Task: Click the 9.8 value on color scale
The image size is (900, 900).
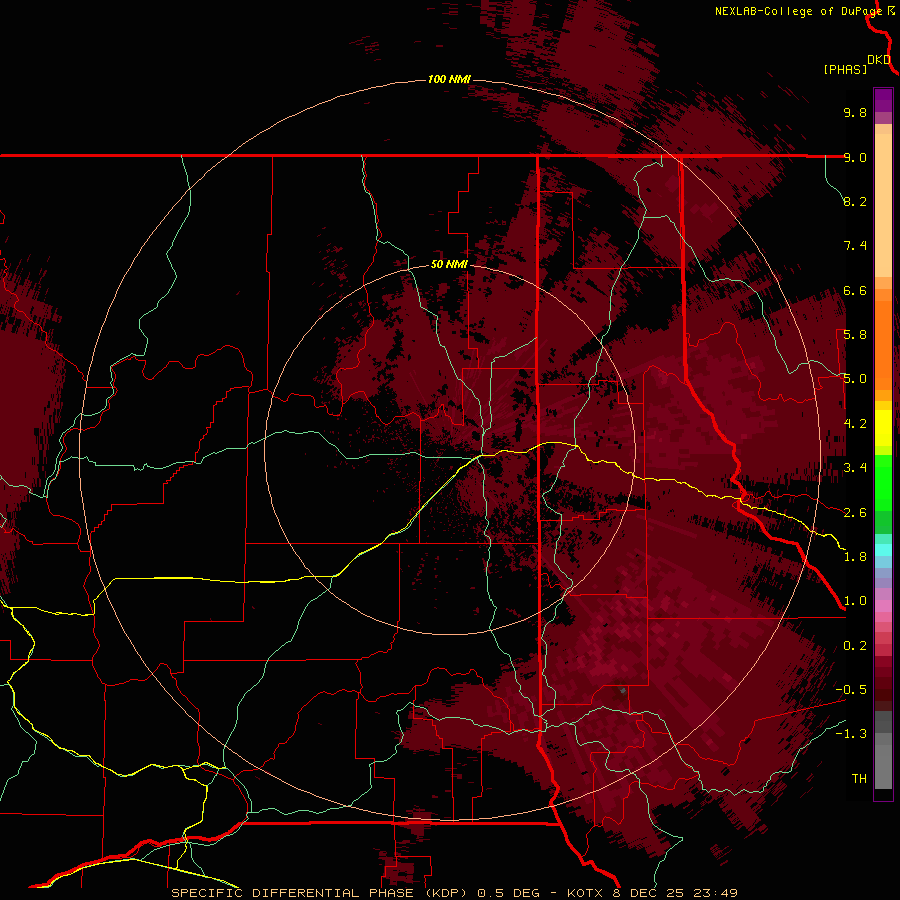Action: 855,112
